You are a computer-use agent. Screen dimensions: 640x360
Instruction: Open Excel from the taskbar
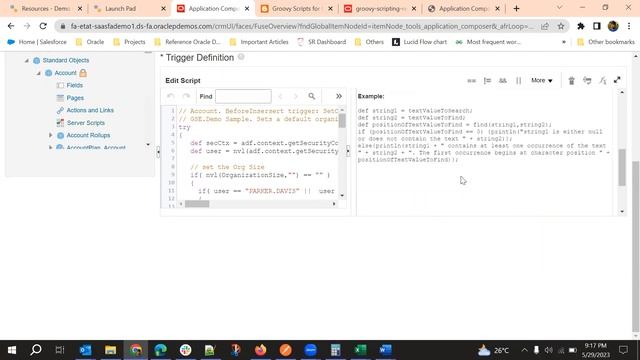coord(360,350)
